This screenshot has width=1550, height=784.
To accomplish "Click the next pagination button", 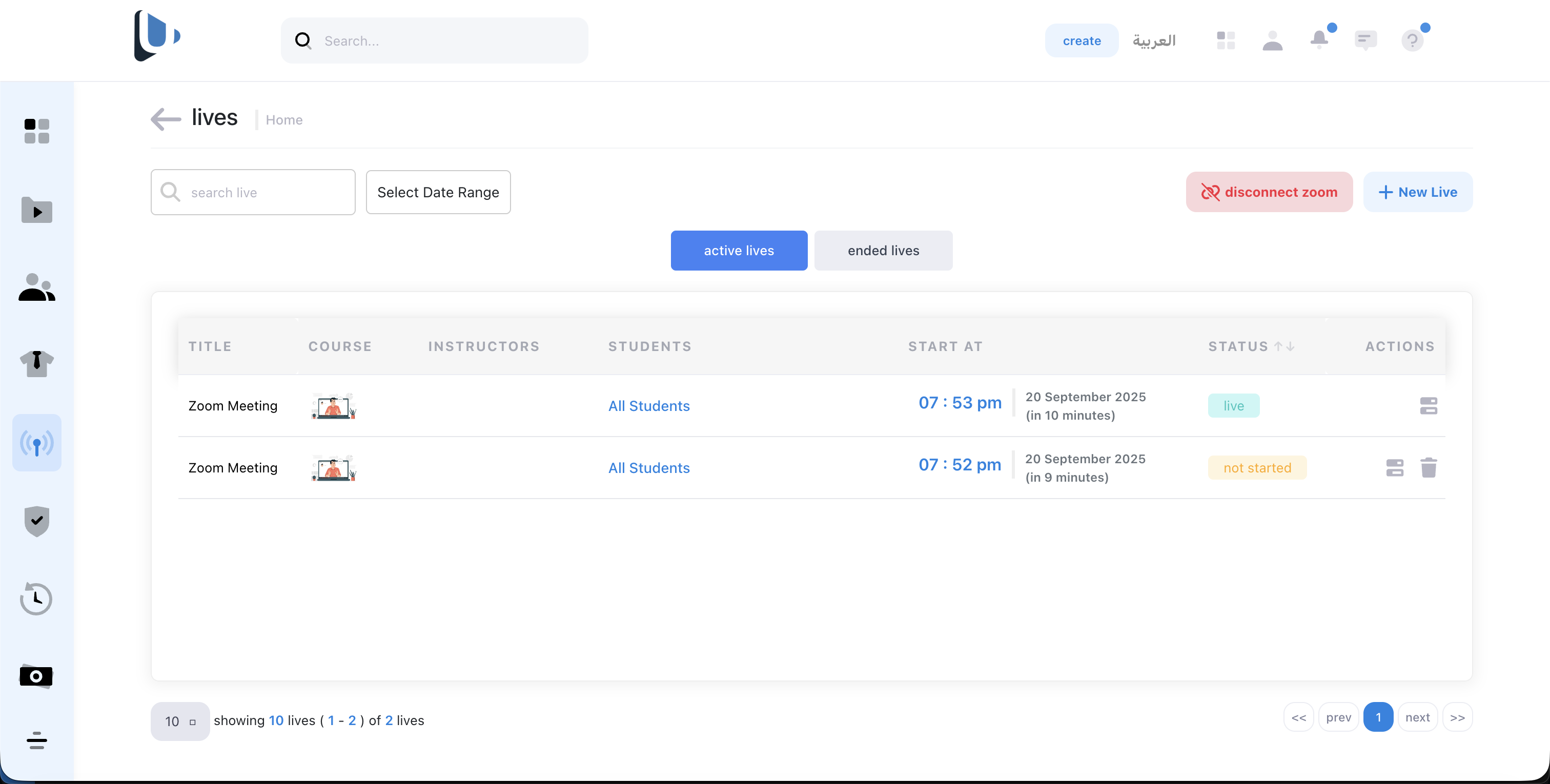I will tap(1417, 717).
